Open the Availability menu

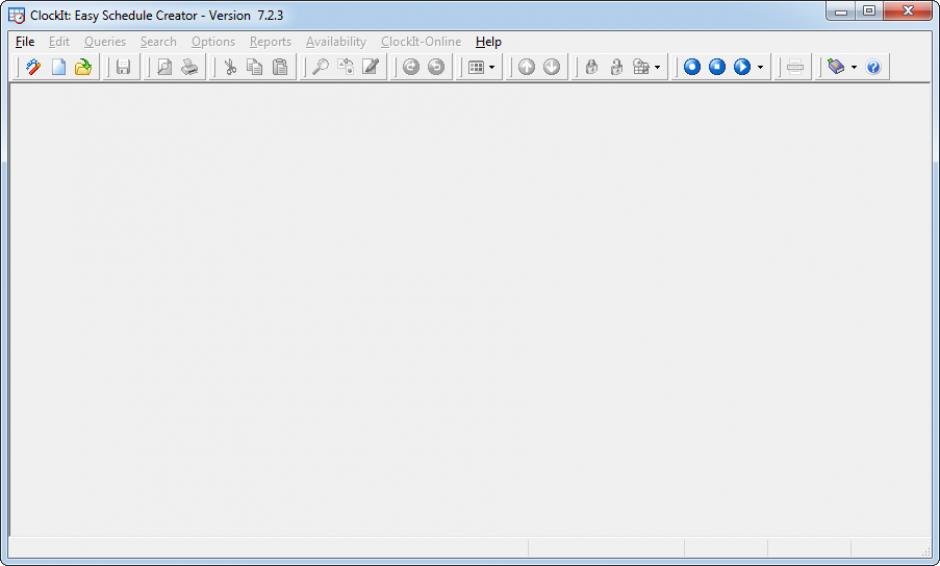pyautogui.click(x=336, y=41)
